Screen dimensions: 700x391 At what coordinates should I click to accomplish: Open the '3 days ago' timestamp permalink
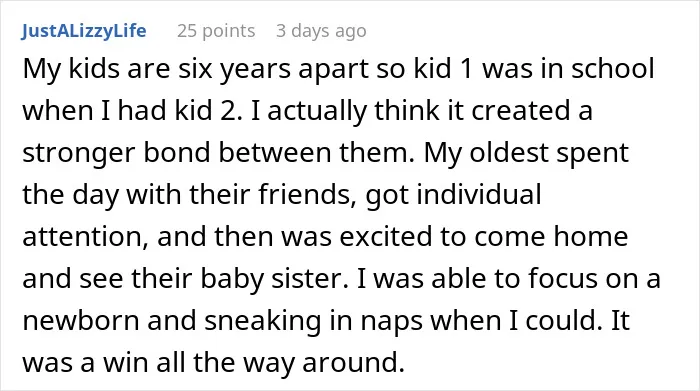[321, 31]
